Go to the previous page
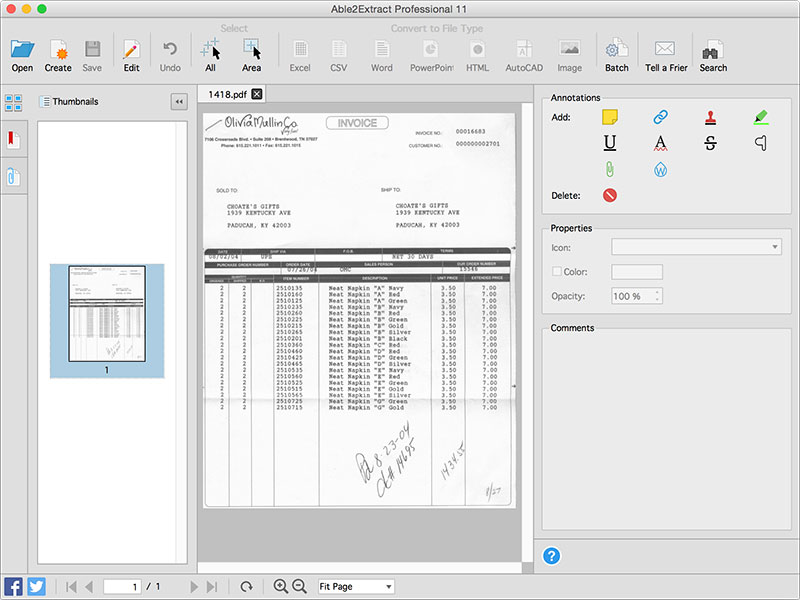 pos(89,587)
